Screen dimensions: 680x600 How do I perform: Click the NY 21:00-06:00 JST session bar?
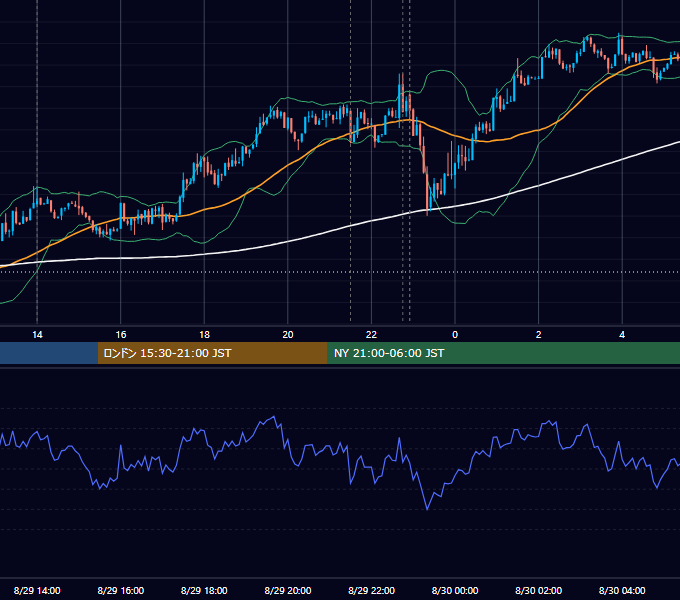(503, 353)
